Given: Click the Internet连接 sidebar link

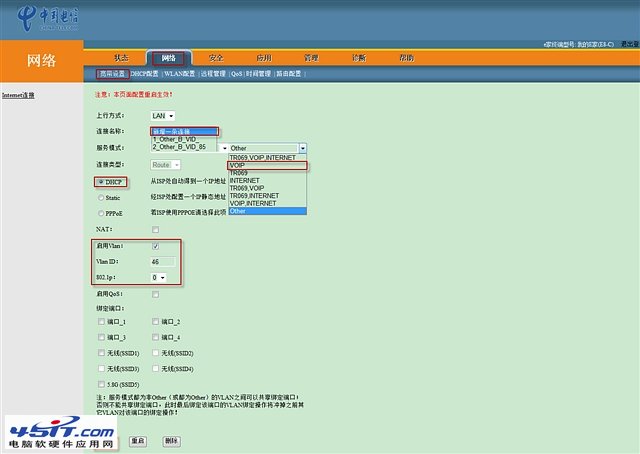Looking at the screenshot, I should [x=18, y=95].
